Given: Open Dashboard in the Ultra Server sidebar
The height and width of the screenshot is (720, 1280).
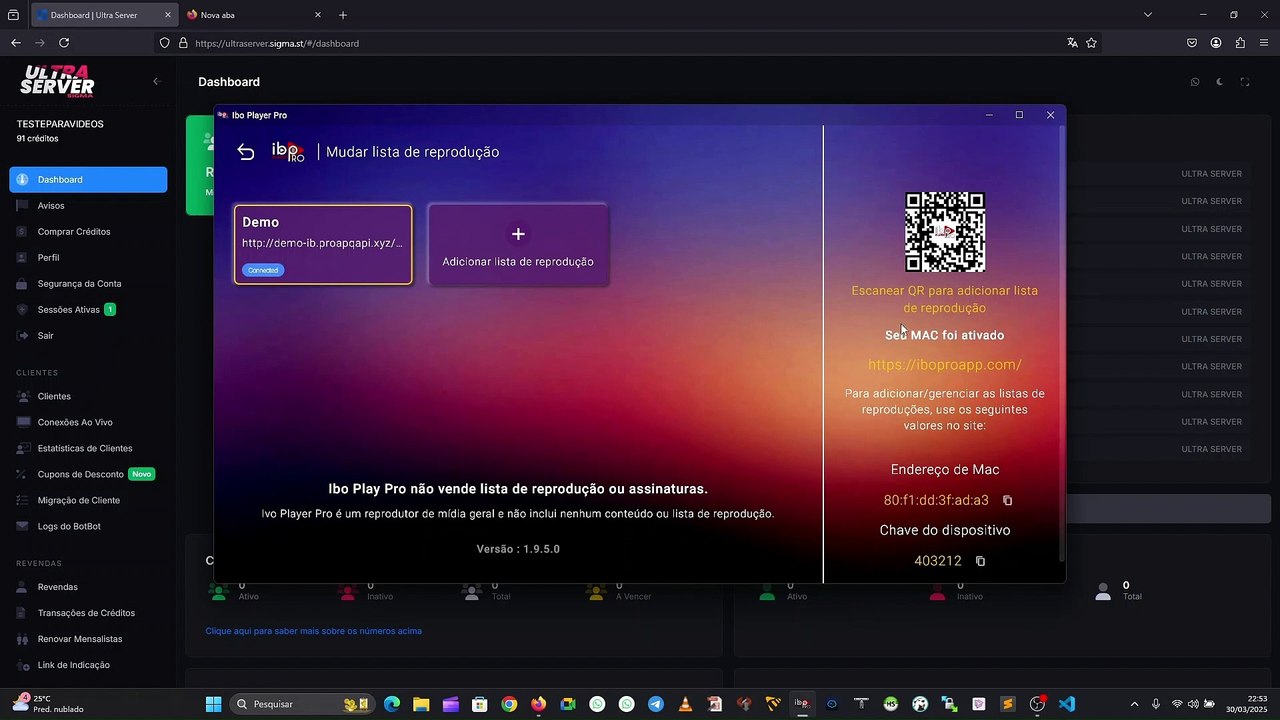Looking at the screenshot, I should (x=88, y=180).
